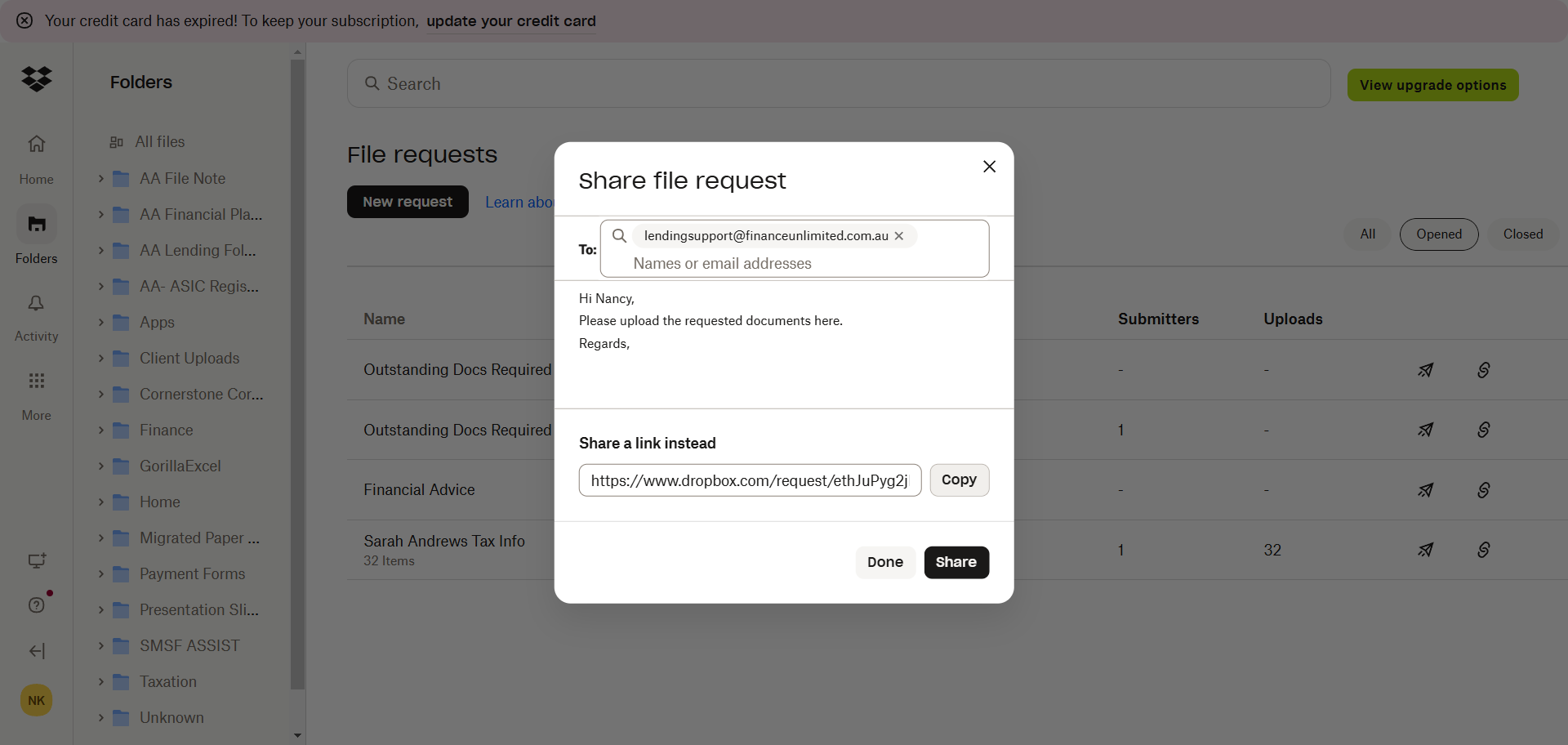
Task: Open the More apps grid
Action: click(x=36, y=381)
